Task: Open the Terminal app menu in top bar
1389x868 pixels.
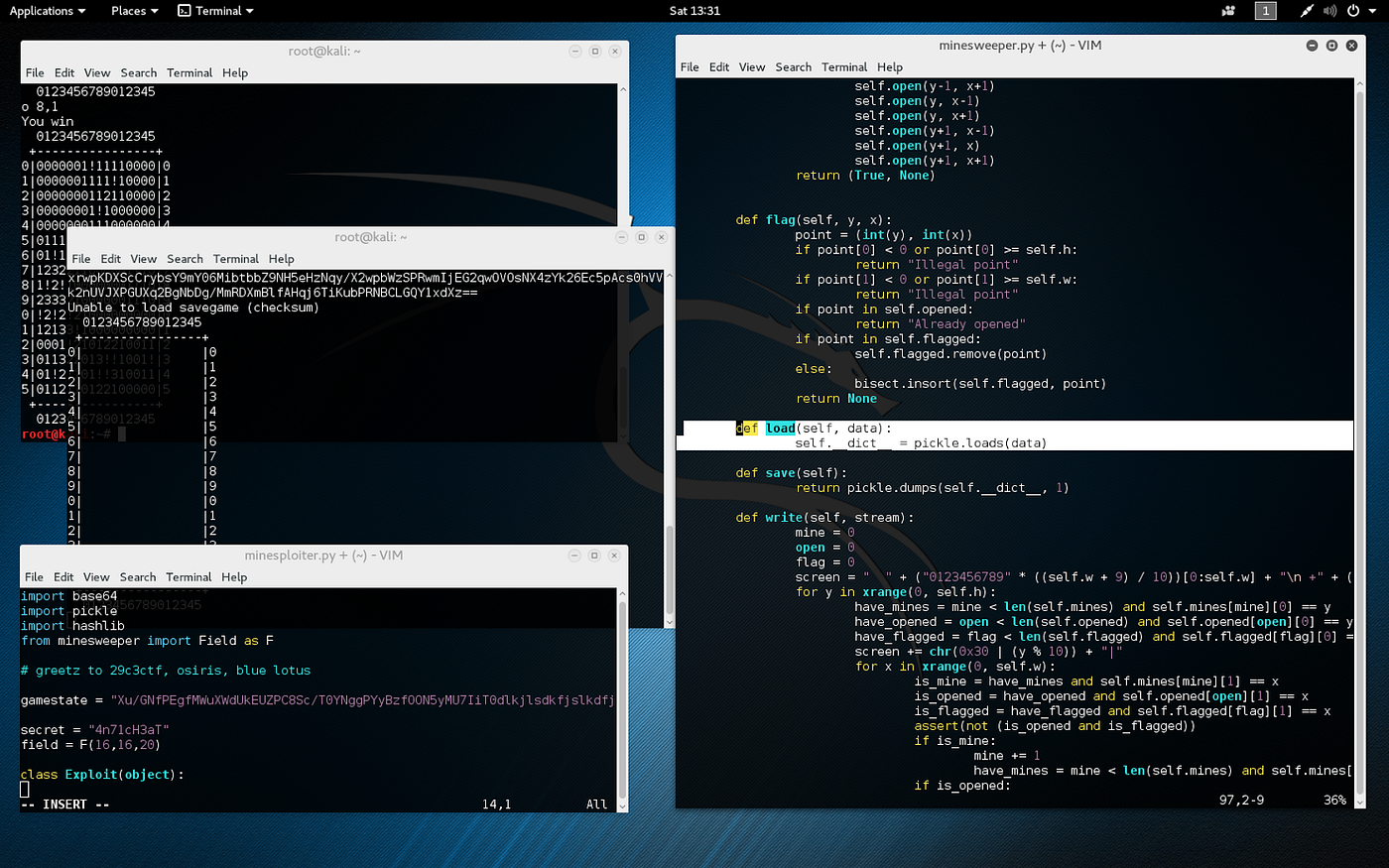Action: [216, 11]
